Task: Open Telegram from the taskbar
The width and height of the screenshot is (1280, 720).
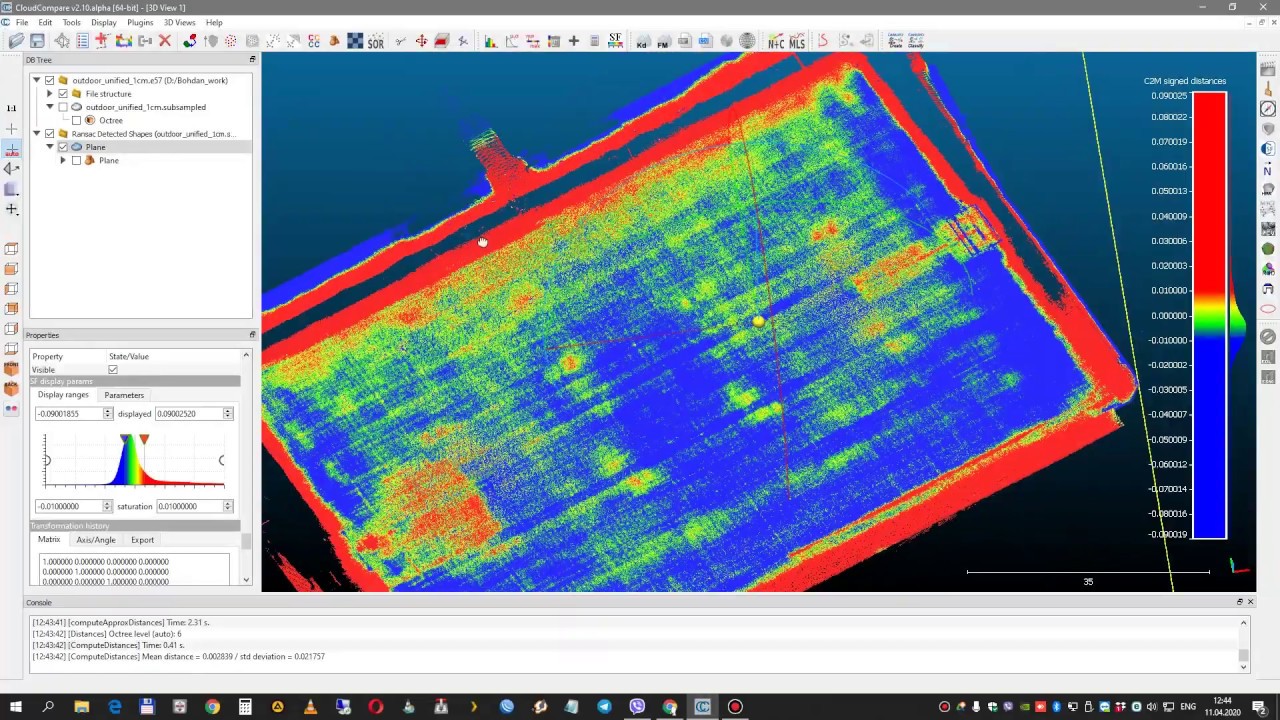Action: pyautogui.click(x=604, y=707)
